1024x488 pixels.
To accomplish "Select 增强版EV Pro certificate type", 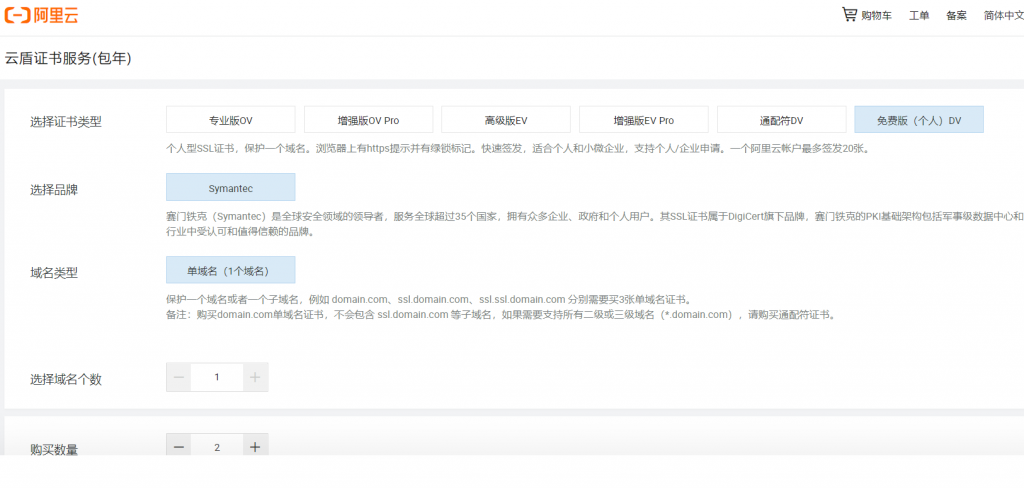I will coord(644,120).
